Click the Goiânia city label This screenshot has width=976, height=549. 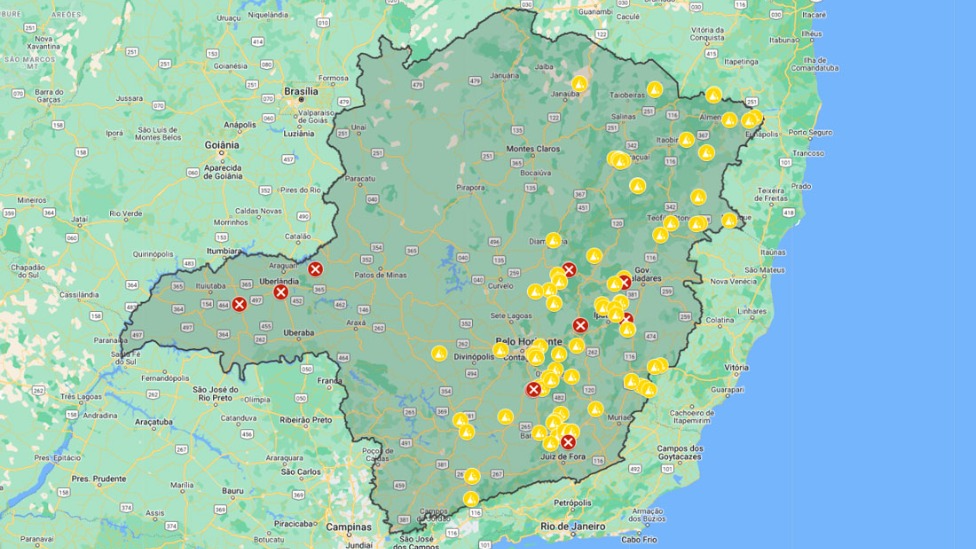tap(222, 144)
